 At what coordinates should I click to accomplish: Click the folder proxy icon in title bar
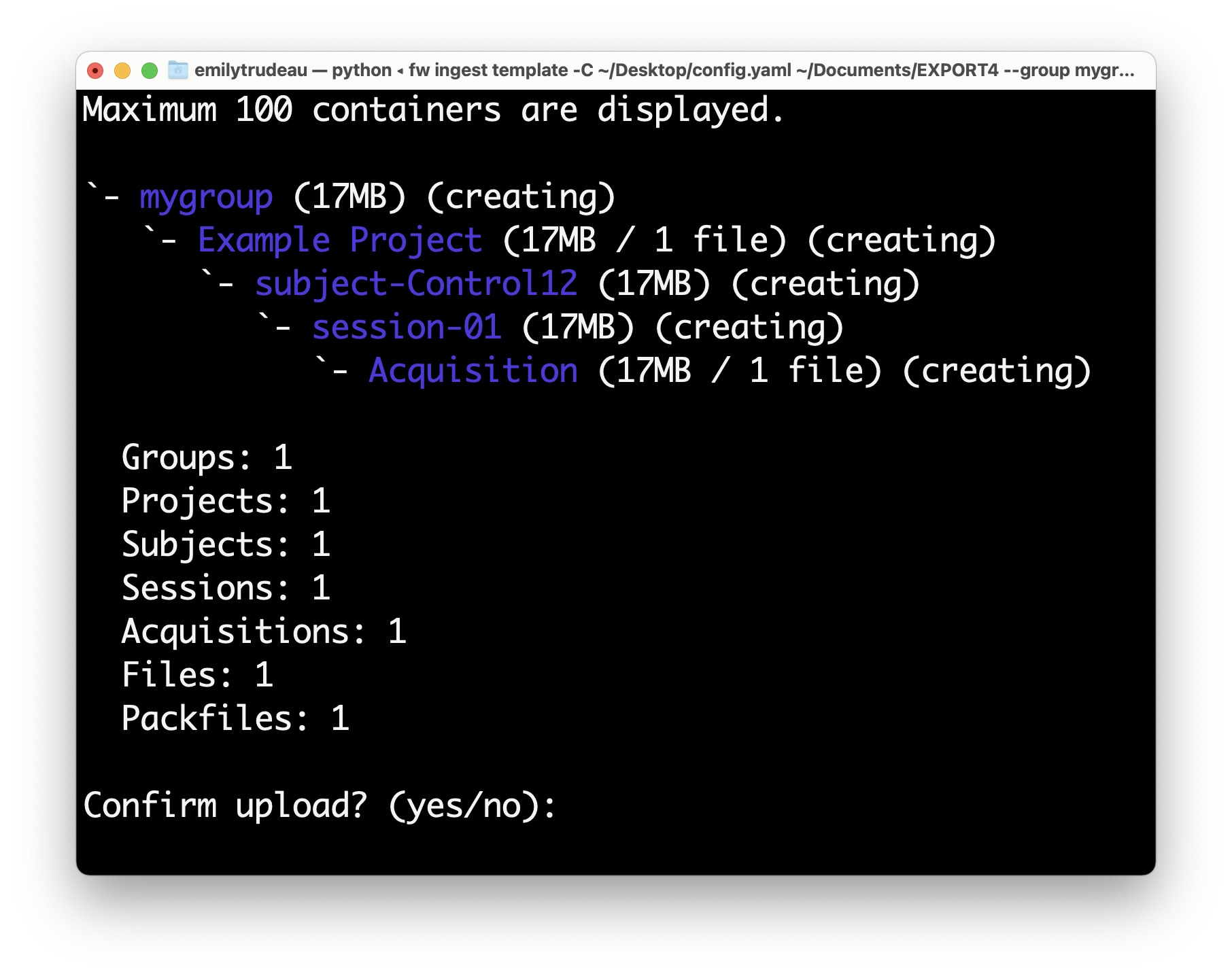178,70
